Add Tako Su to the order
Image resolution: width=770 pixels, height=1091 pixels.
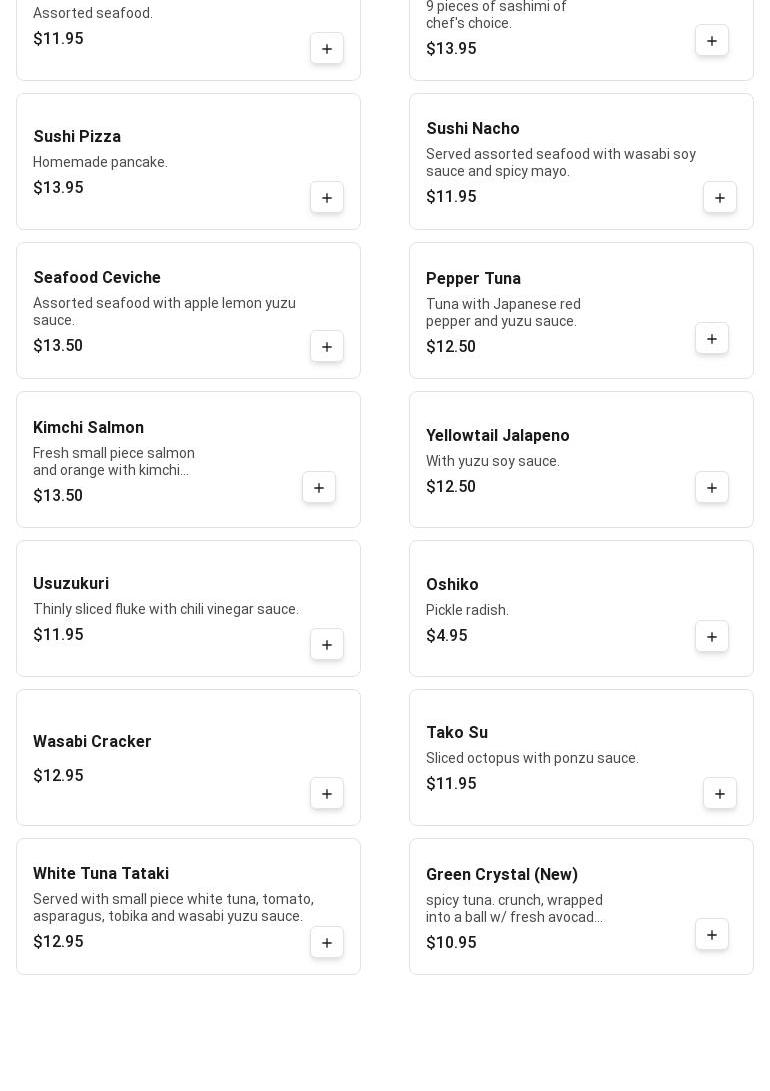[x=720, y=794]
